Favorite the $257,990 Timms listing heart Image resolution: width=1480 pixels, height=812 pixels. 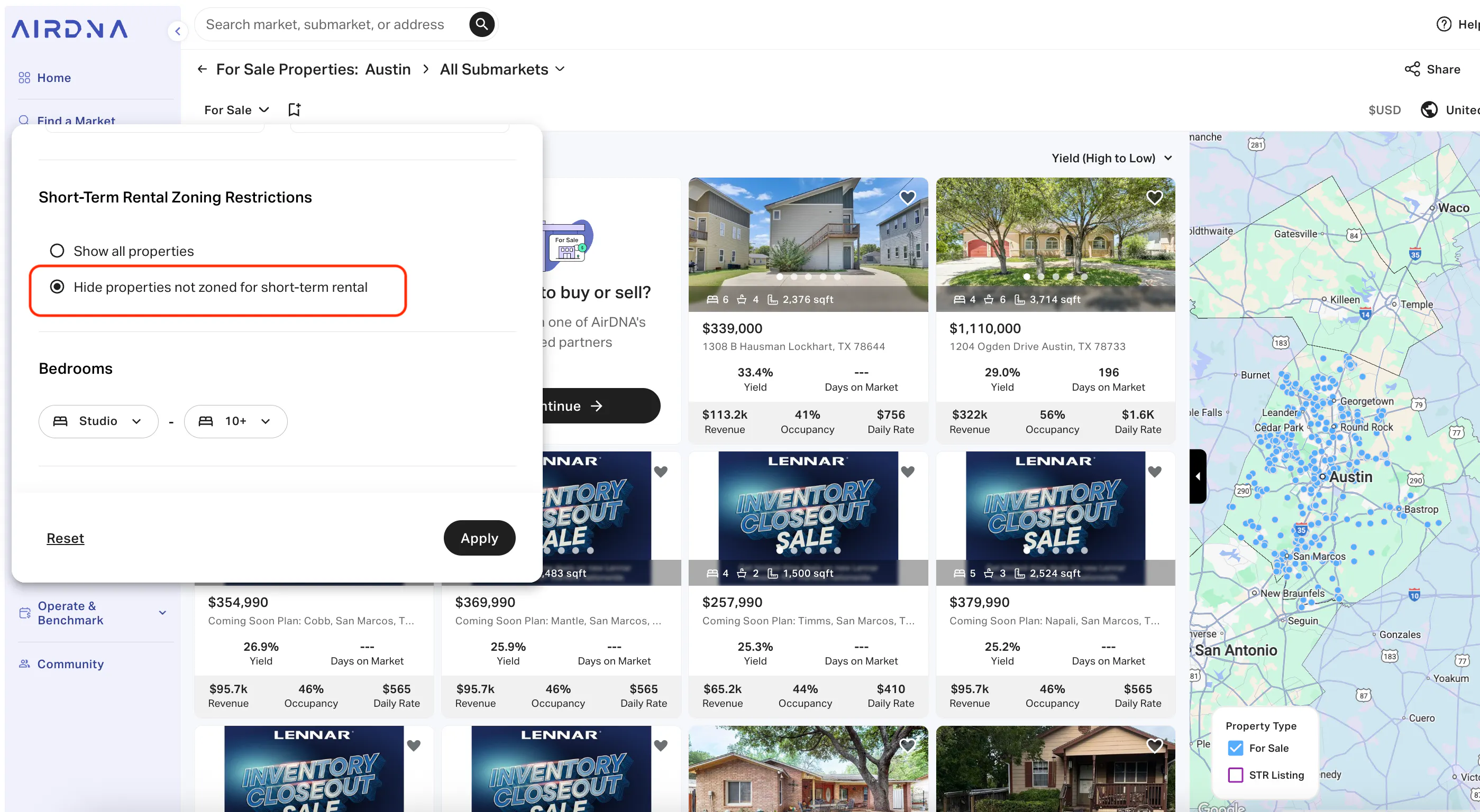pyautogui.click(x=907, y=472)
